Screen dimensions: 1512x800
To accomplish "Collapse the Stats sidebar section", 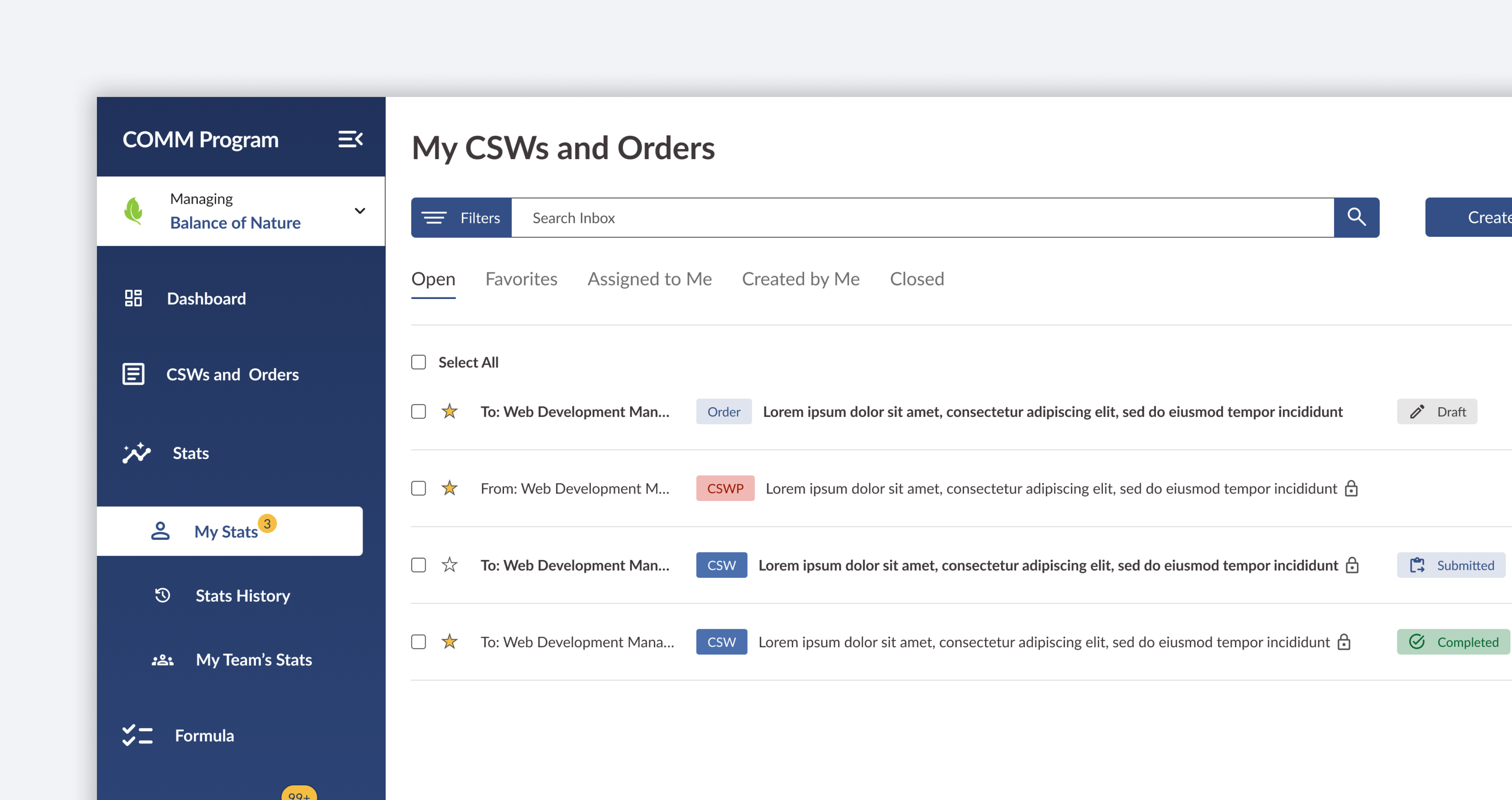I will click(x=191, y=453).
